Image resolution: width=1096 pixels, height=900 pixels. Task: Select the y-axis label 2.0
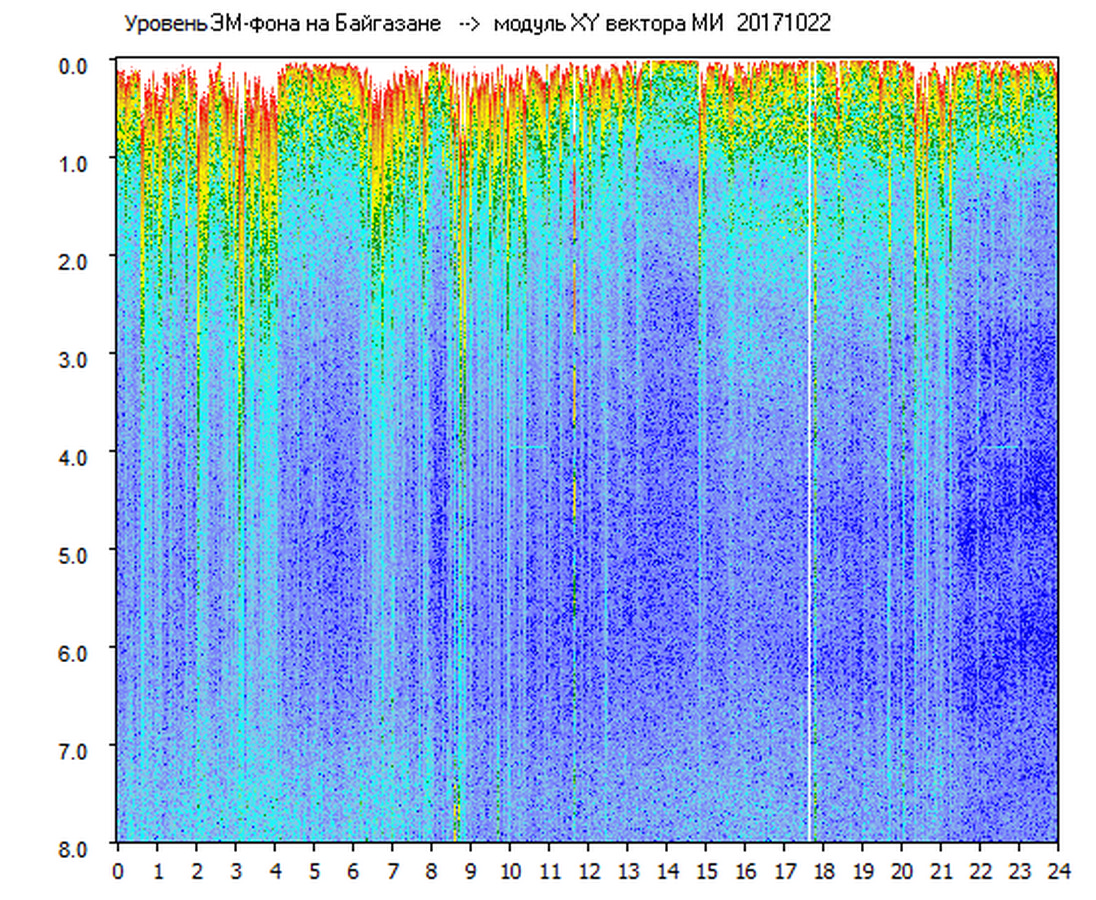[77, 260]
